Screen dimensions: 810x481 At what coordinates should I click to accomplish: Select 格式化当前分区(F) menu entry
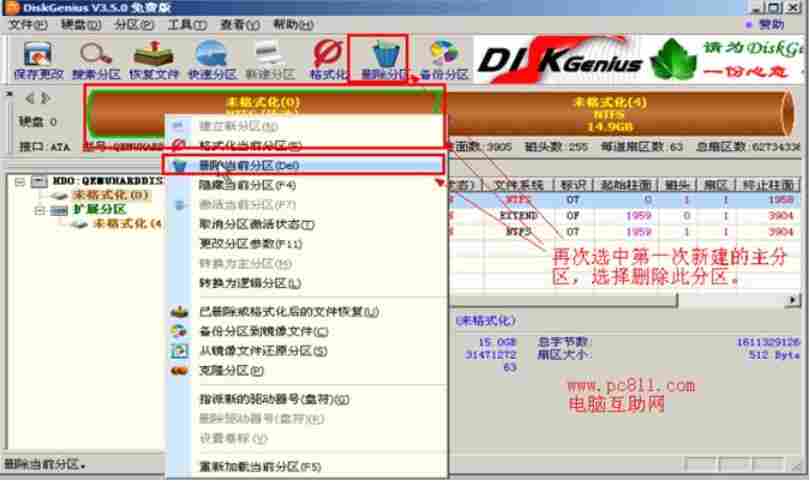306,145
